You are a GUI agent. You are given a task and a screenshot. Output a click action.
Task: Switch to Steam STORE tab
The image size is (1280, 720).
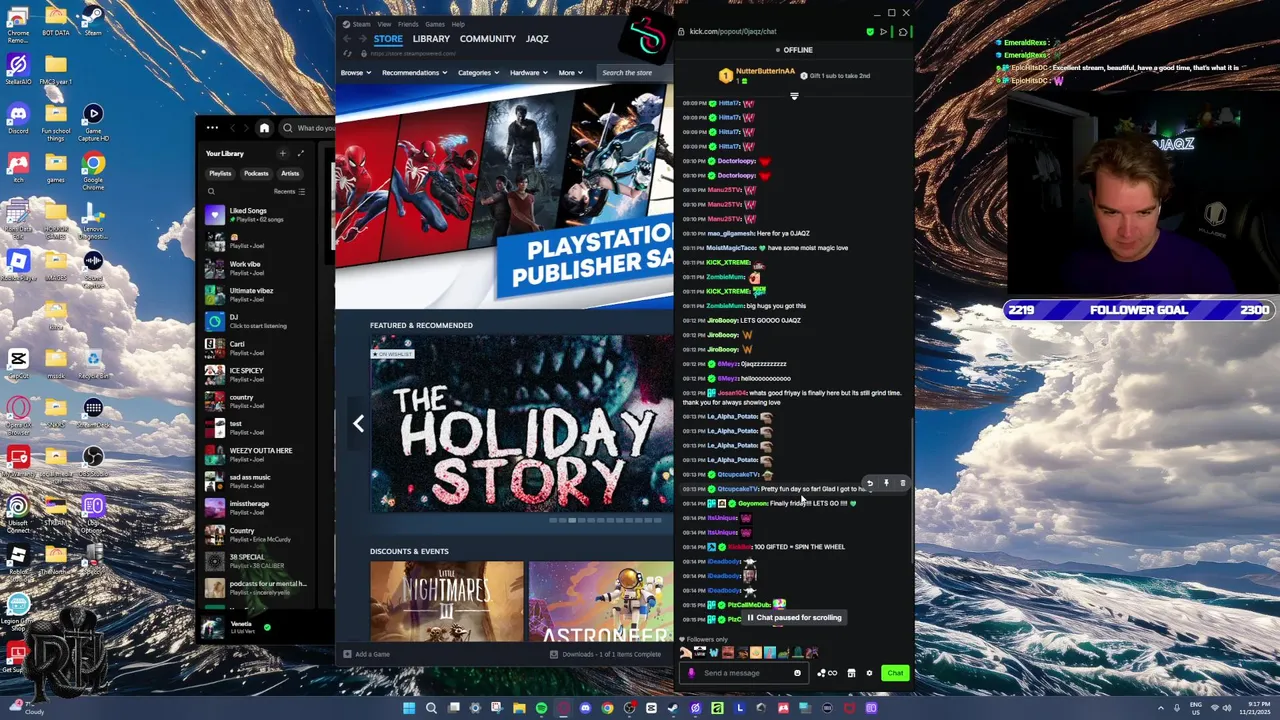tap(388, 39)
